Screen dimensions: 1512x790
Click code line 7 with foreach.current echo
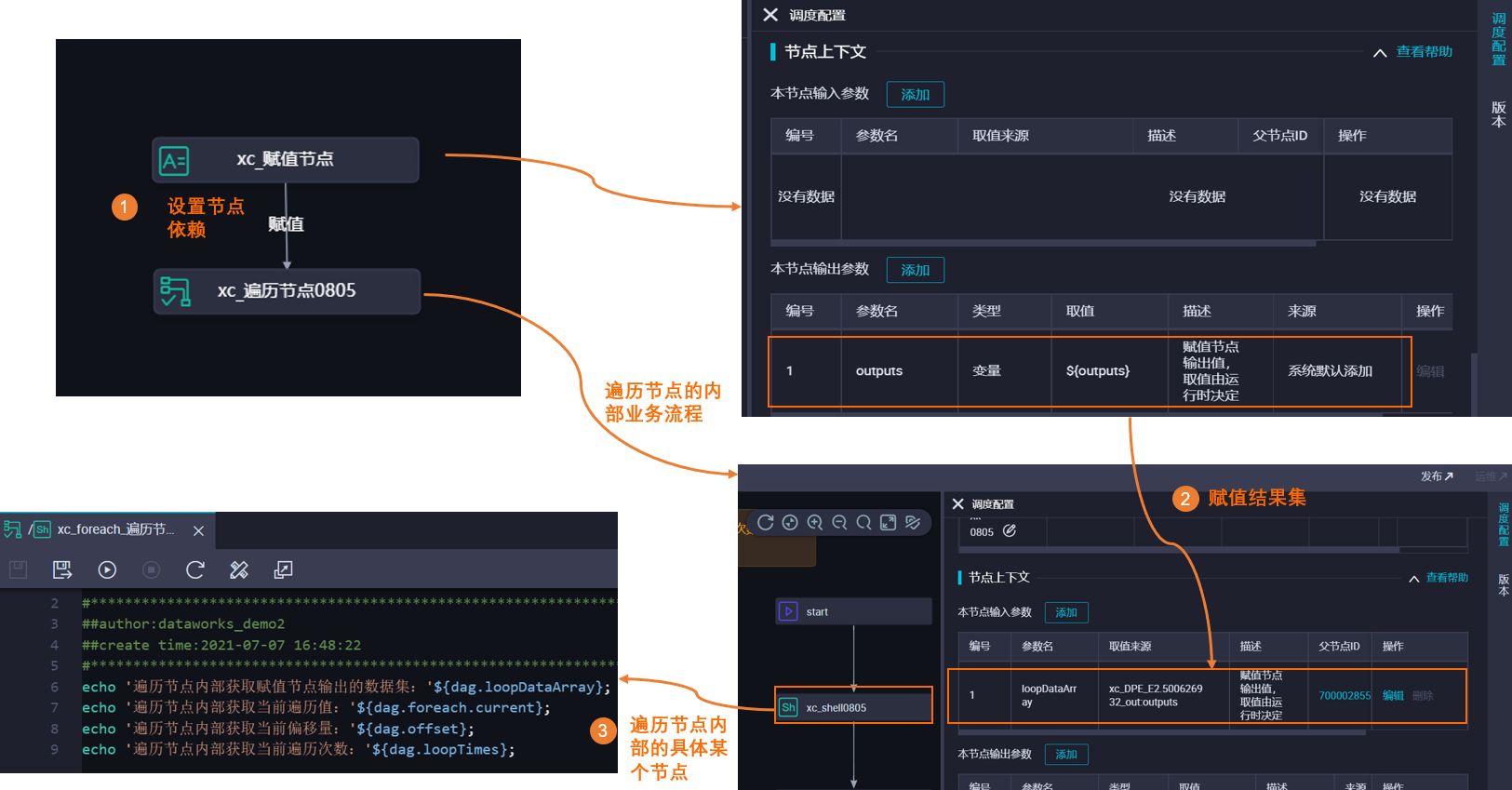click(x=316, y=707)
